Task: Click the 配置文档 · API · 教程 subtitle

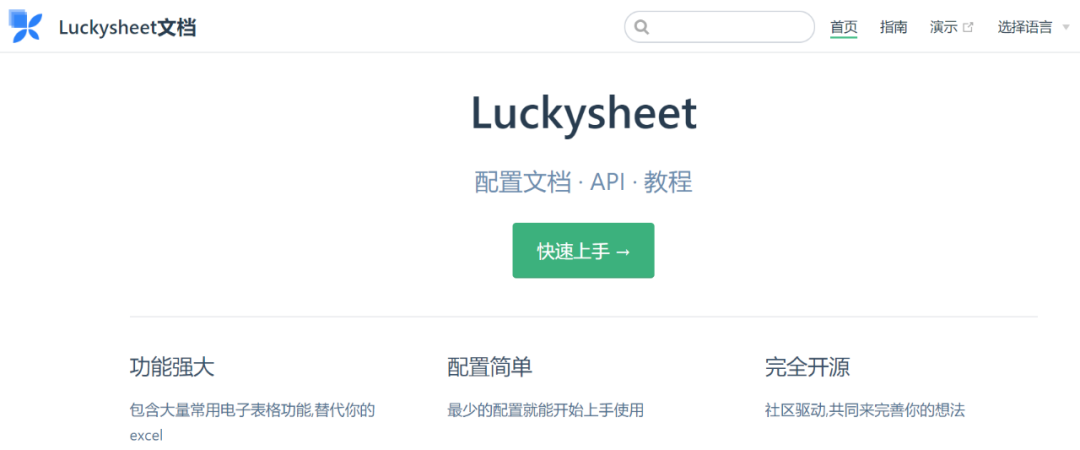Action: tap(583, 183)
